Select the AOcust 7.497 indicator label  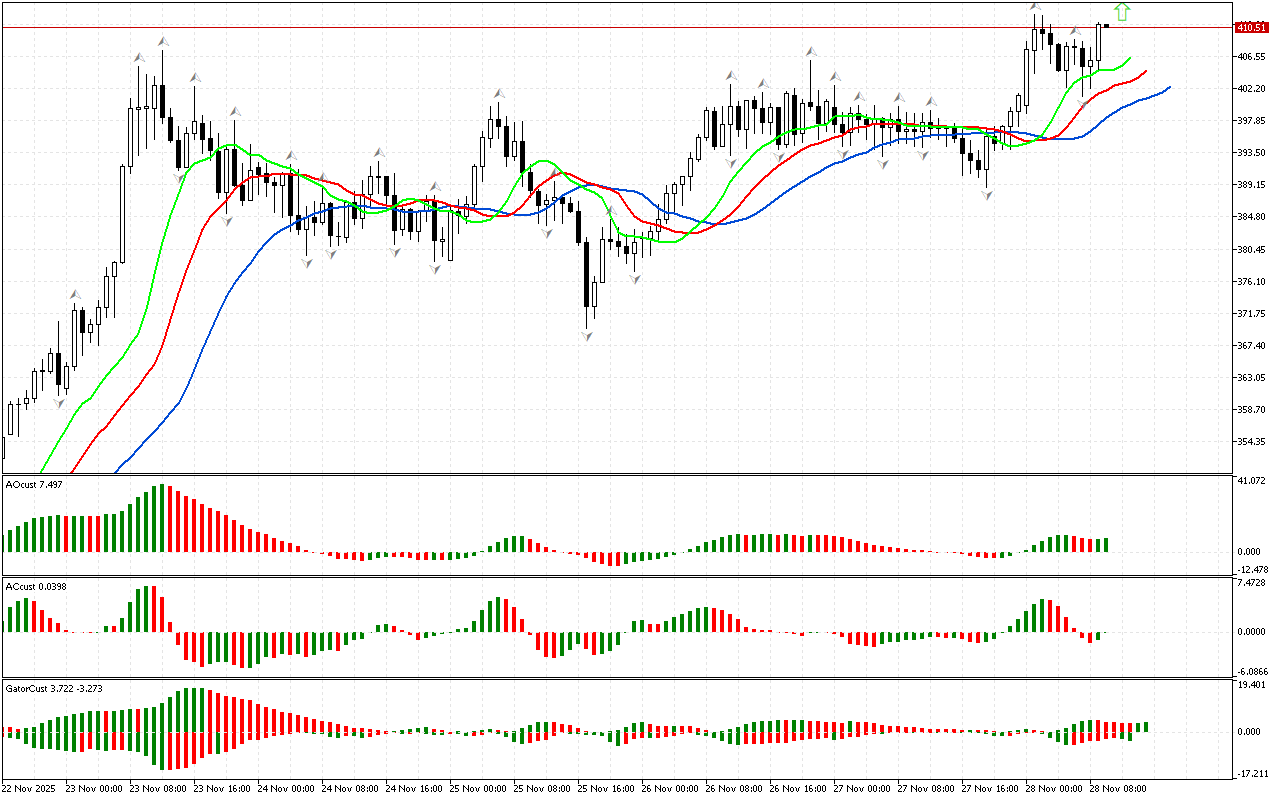pyautogui.click(x=35, y=484)
